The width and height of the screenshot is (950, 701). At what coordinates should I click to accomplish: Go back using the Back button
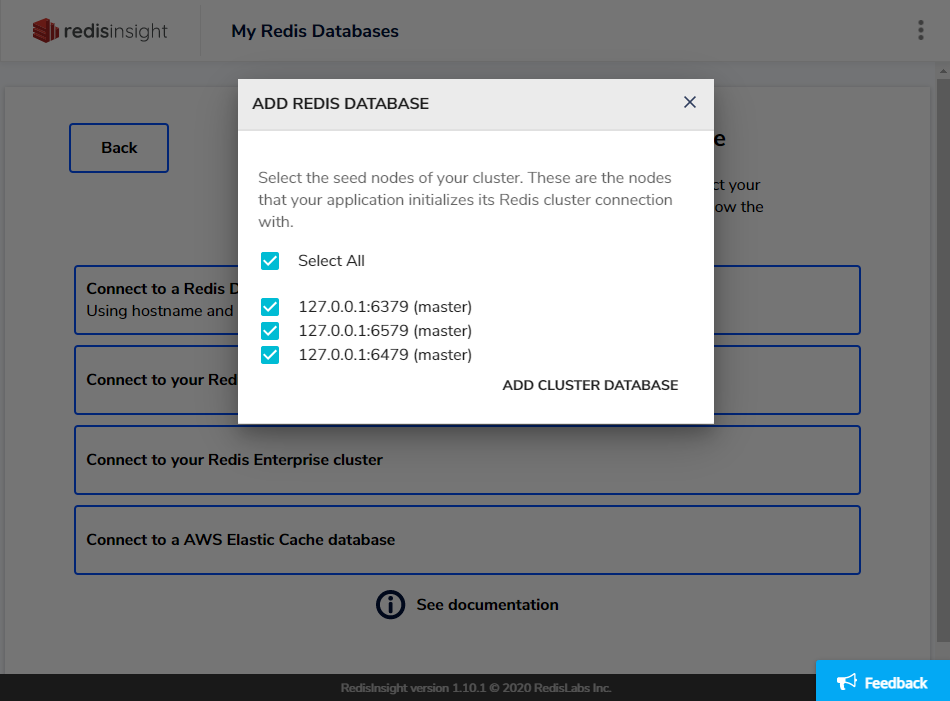[x=119, y=148]
